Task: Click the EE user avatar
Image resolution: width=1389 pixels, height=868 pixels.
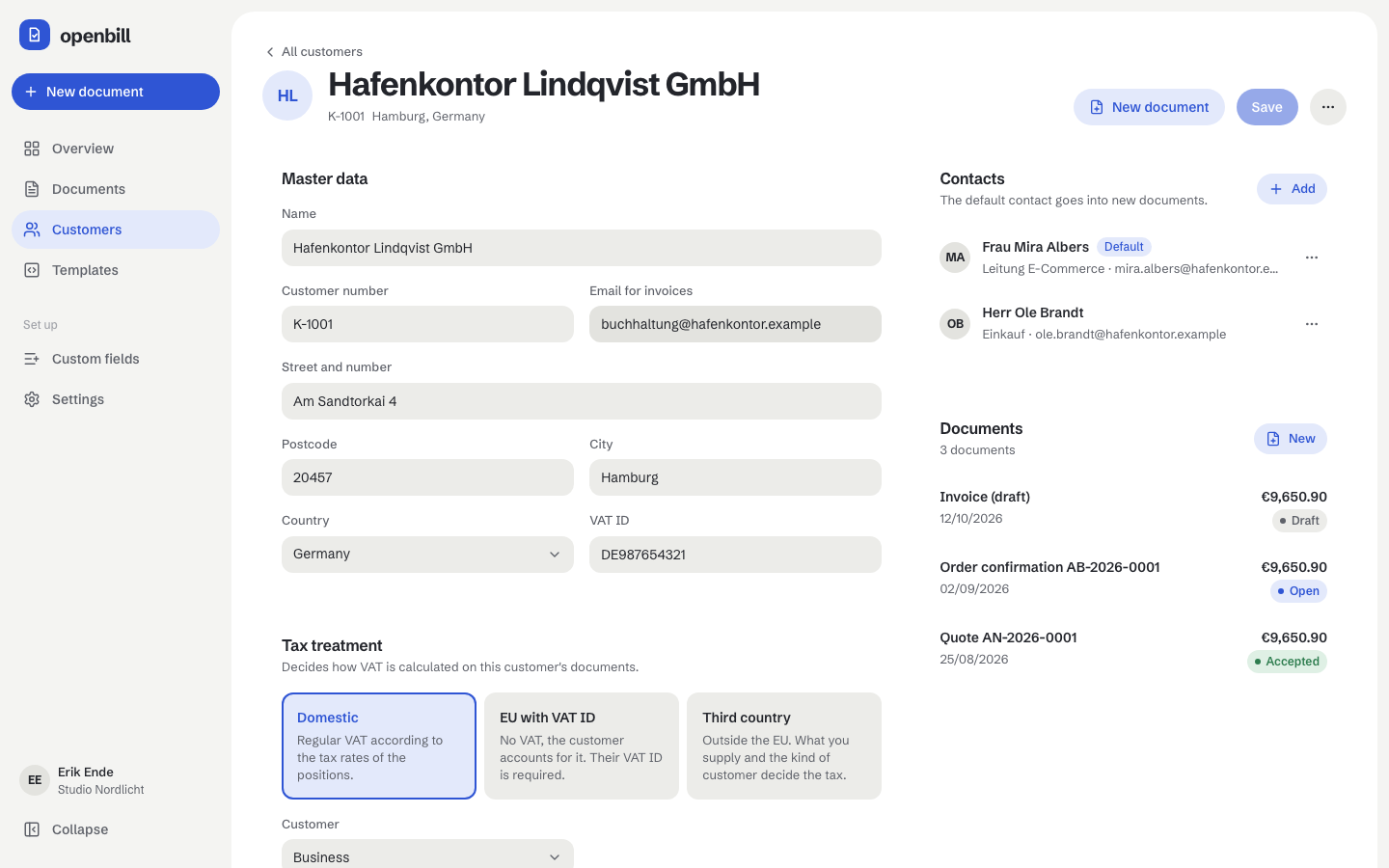Action: click(x=35, y=780)
